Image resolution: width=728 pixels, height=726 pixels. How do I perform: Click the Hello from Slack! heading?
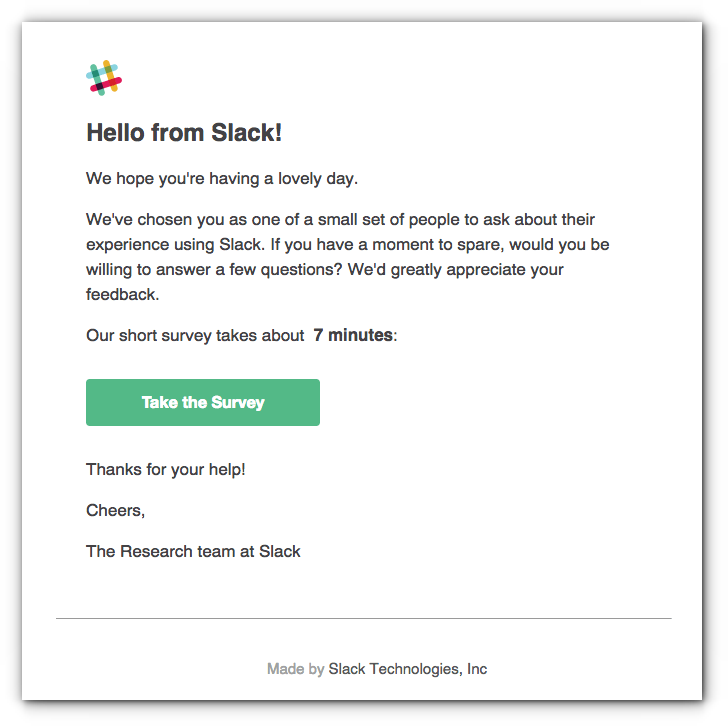[x=184, y=133]
